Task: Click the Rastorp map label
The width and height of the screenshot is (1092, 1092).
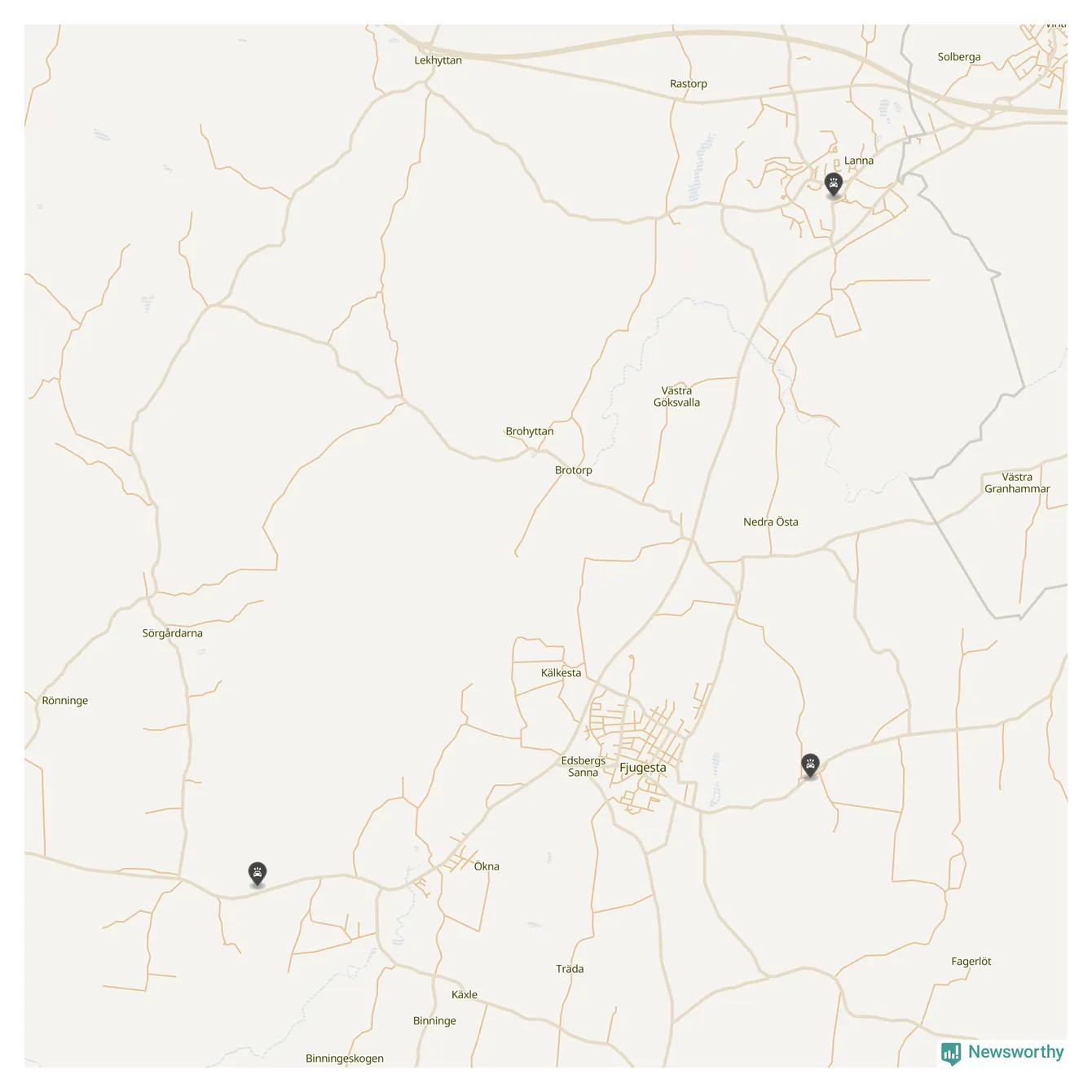Action: click(689, 84)
